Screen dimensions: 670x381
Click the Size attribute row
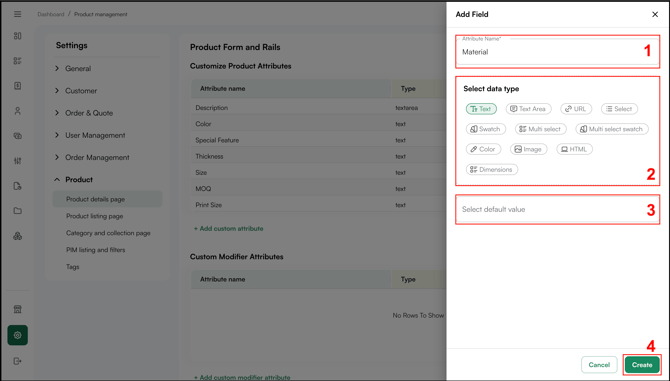(318, 173)
